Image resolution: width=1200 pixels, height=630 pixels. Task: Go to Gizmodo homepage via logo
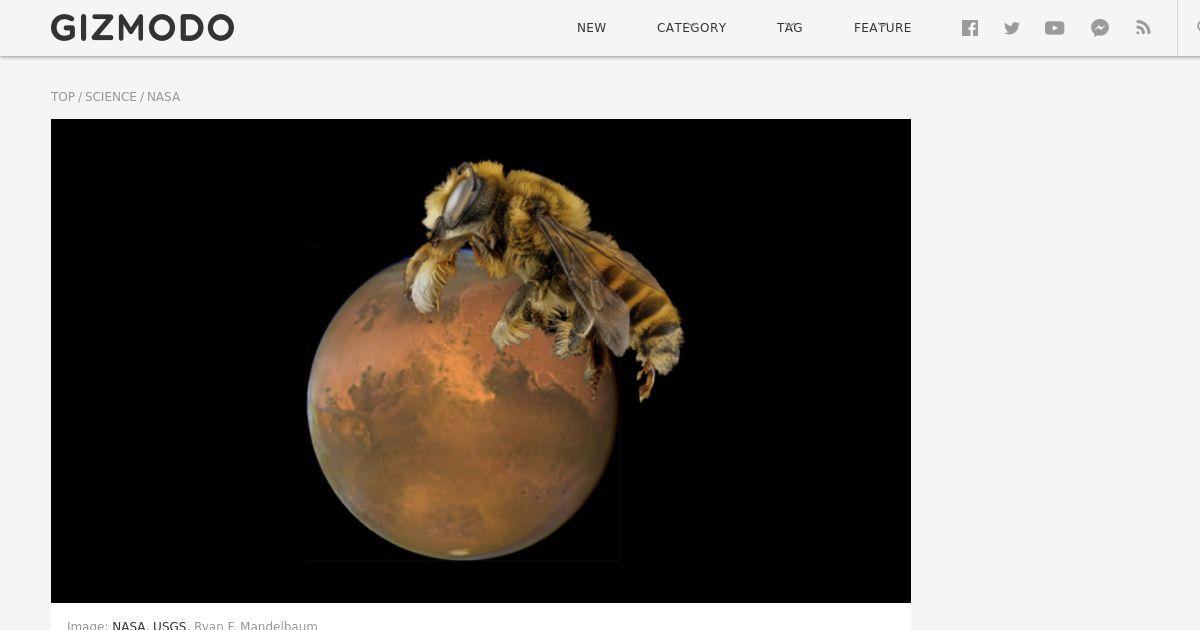click(x=142, y=28)
